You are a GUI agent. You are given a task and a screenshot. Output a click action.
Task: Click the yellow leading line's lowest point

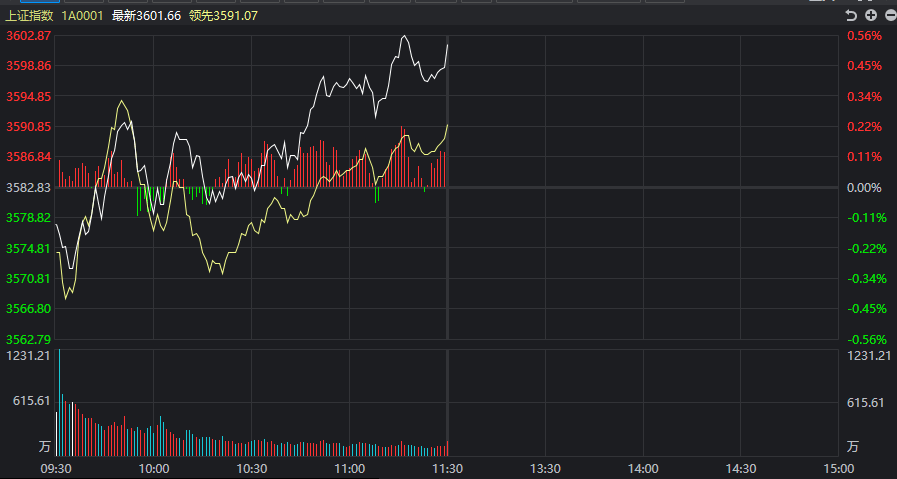pos(66,298)
